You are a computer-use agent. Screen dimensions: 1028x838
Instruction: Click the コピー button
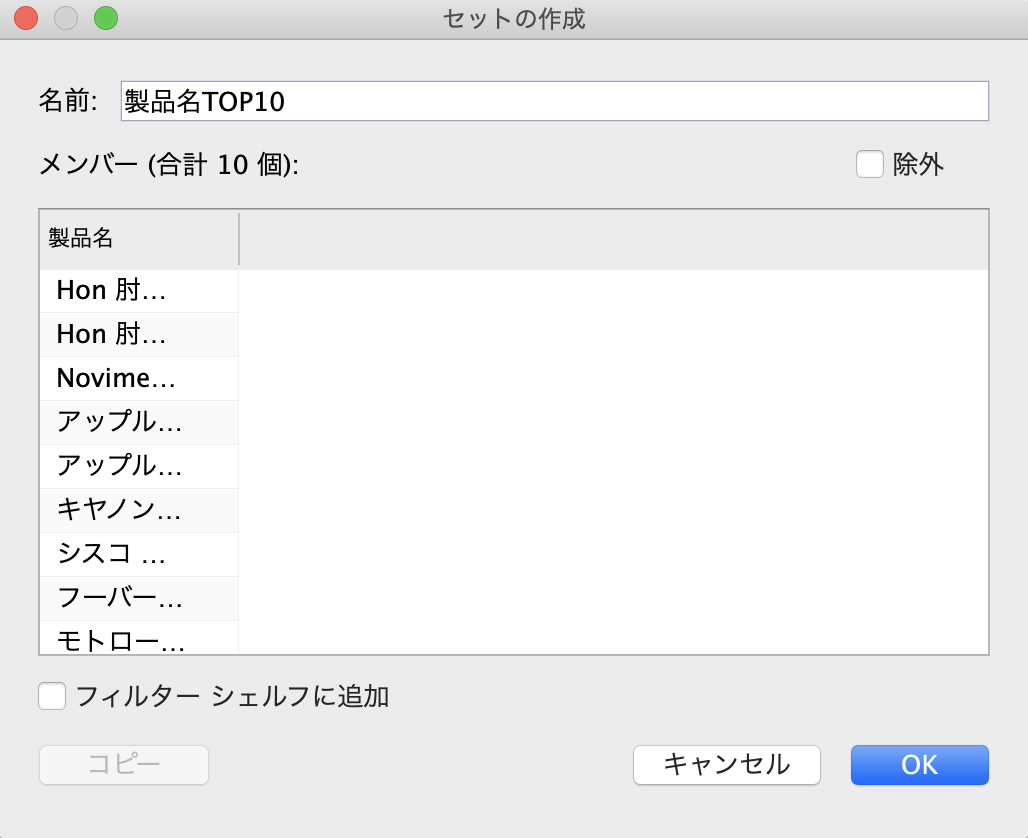click(123, 765)
